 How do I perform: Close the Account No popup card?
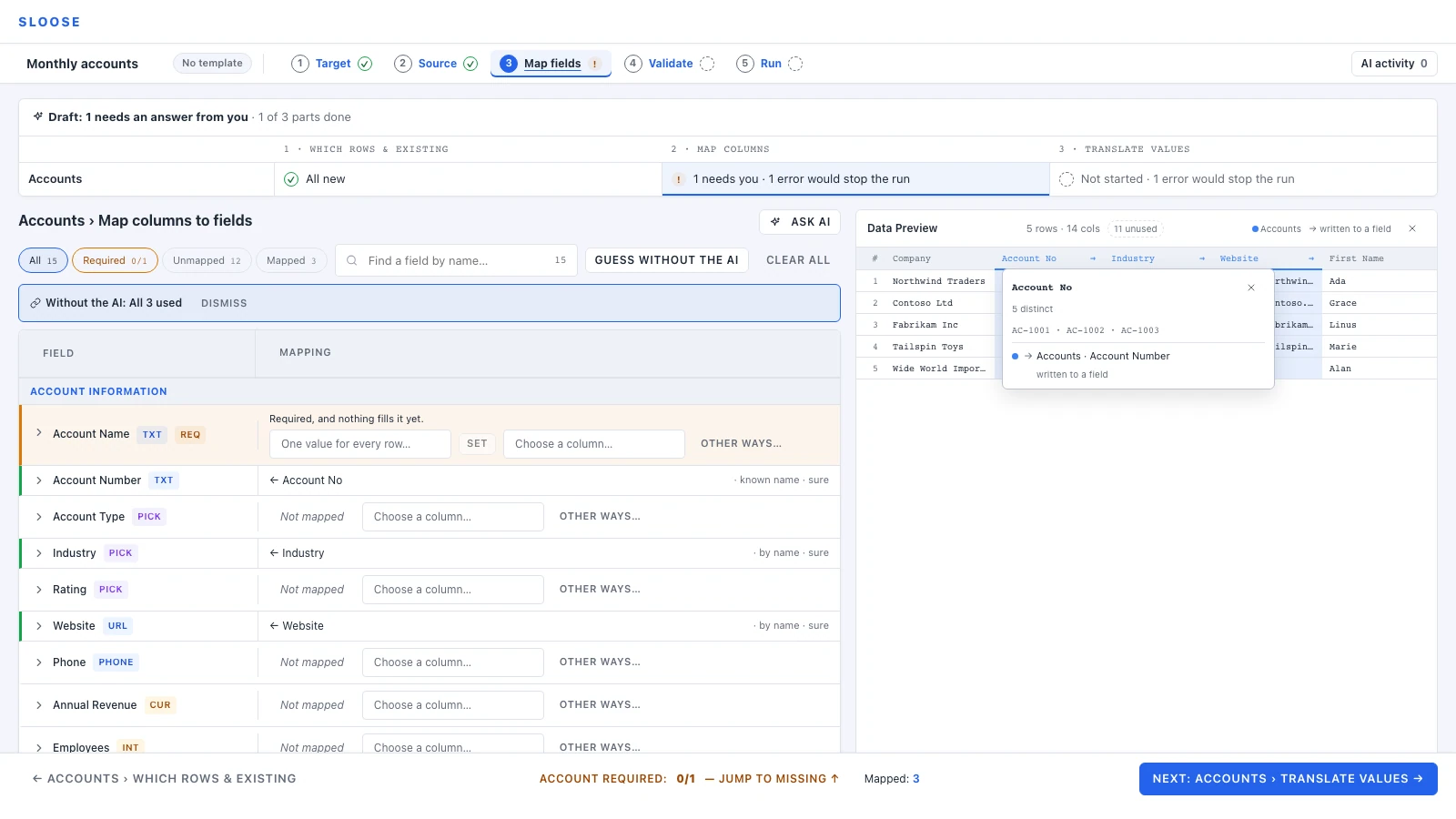coord(1251,288)
